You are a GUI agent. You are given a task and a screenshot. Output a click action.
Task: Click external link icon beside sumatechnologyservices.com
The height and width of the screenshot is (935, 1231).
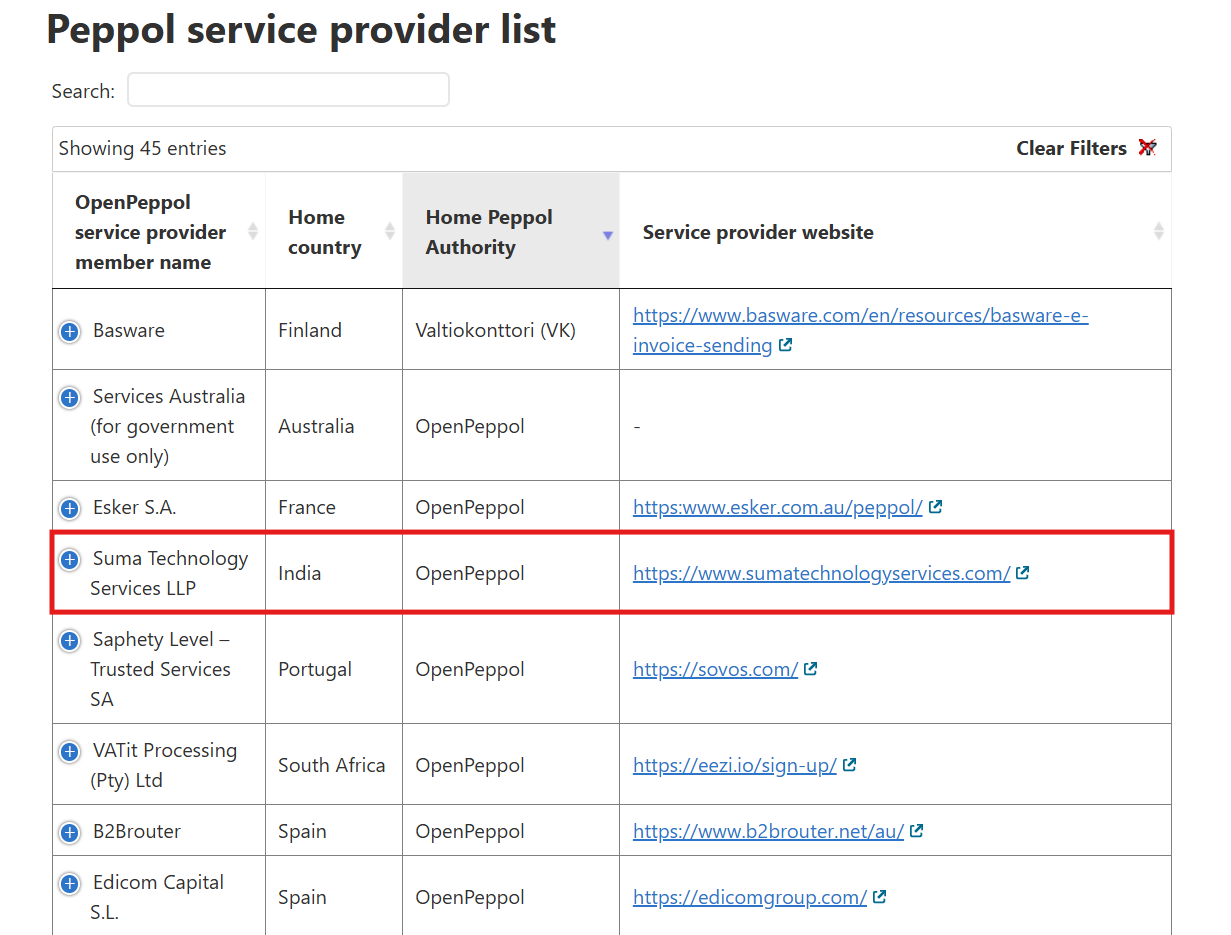click(1022, 573)
